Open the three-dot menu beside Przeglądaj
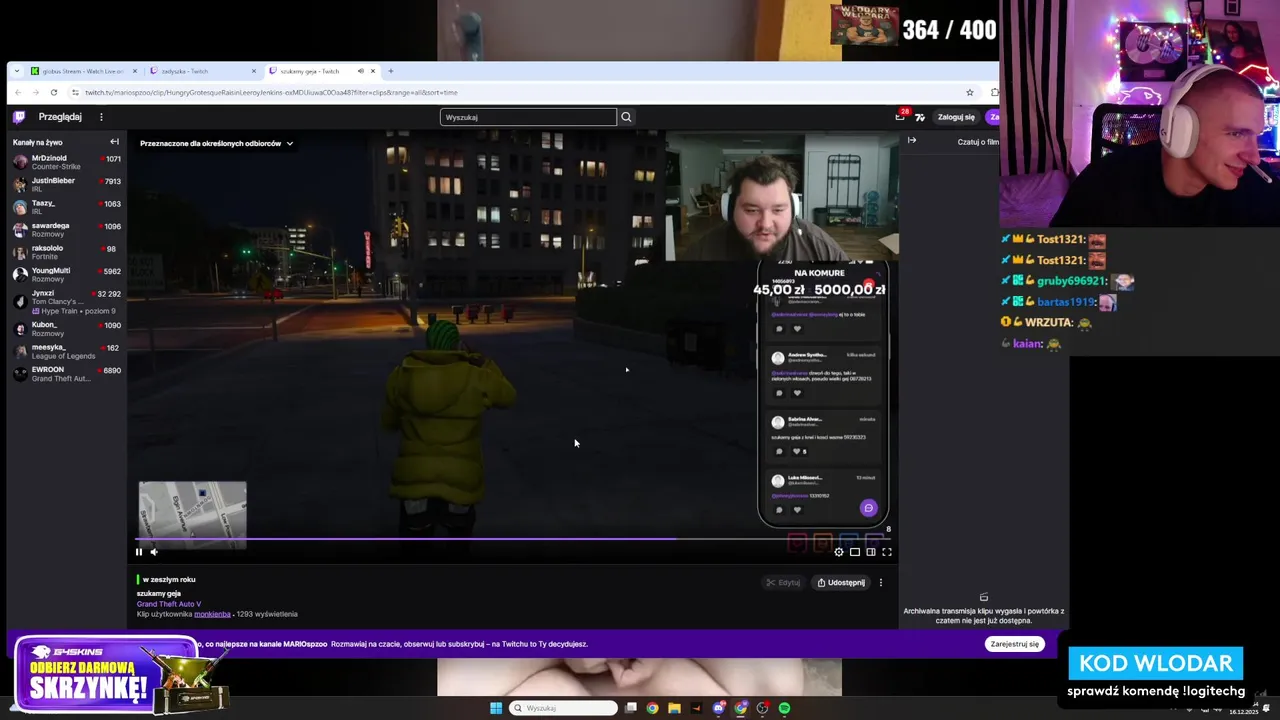 point(101,117)
